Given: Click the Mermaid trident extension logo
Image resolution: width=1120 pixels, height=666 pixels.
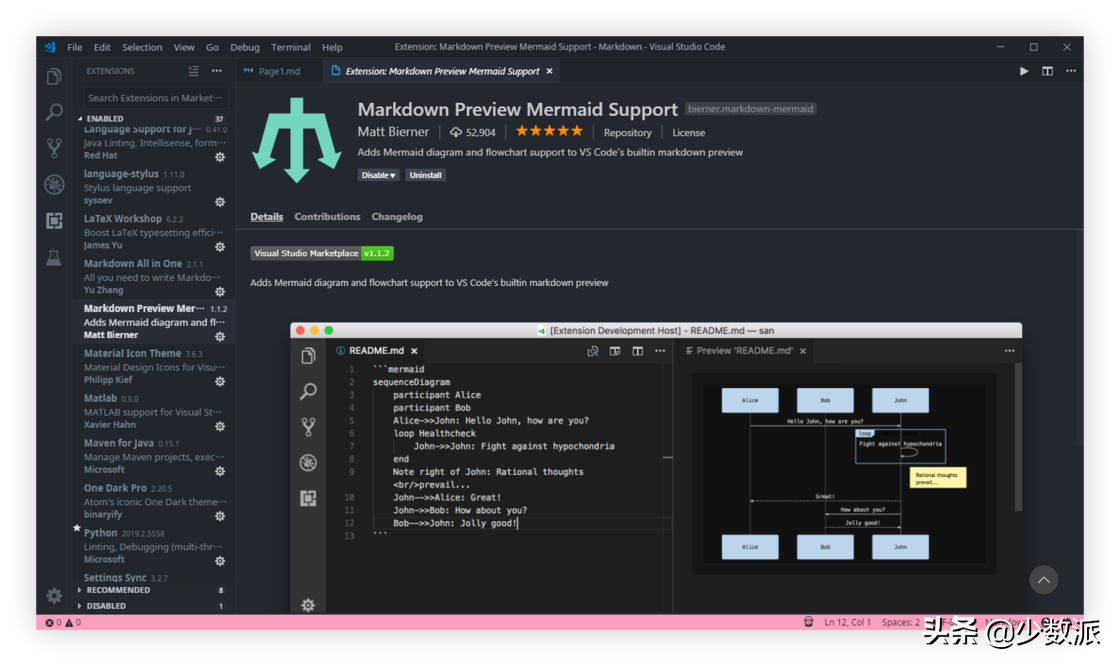Looking at the screenshot, I should [296, 140].
